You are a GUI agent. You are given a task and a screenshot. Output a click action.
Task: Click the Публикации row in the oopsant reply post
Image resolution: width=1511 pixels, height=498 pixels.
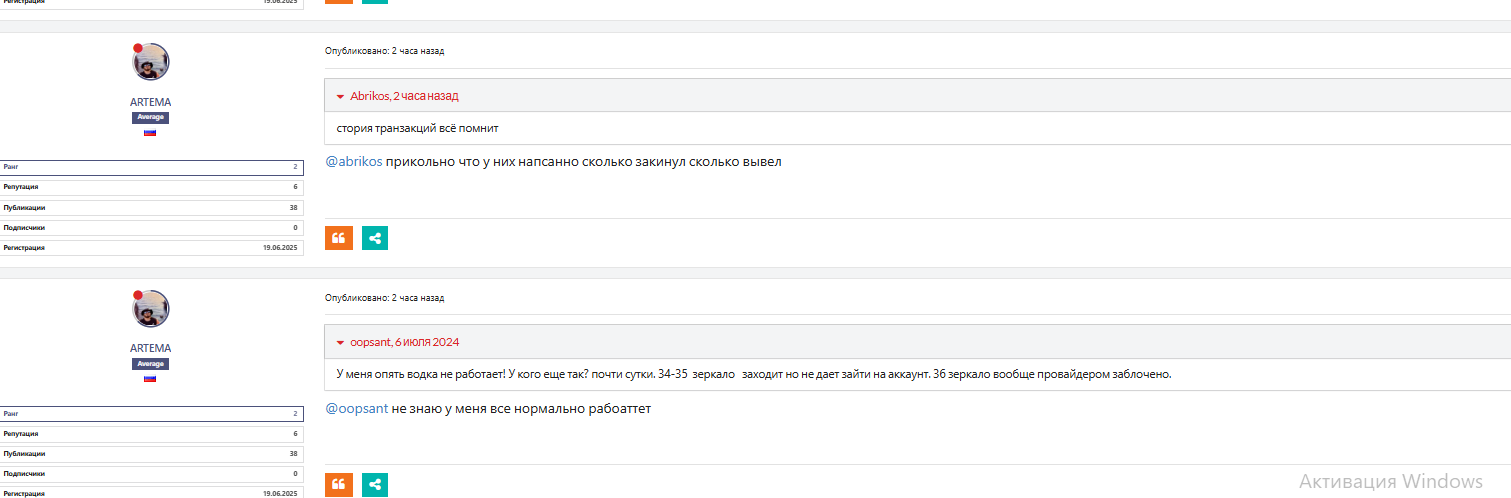pyautogui.click(x=150, y=454)
